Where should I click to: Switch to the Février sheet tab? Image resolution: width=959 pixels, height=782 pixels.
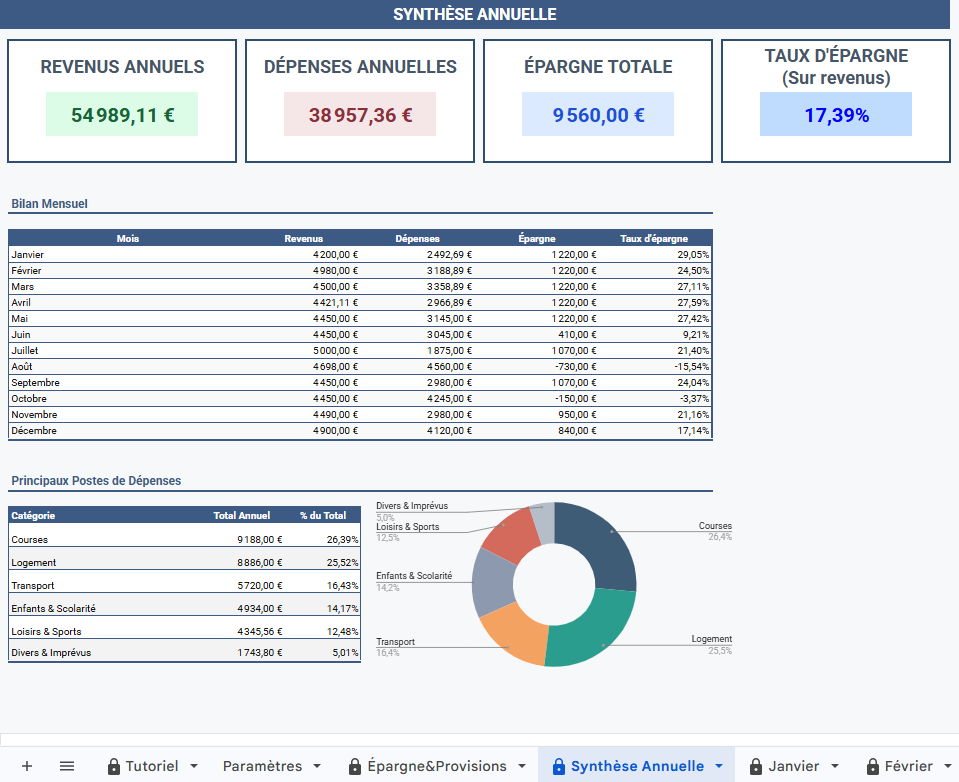click(x=909, y=766)
